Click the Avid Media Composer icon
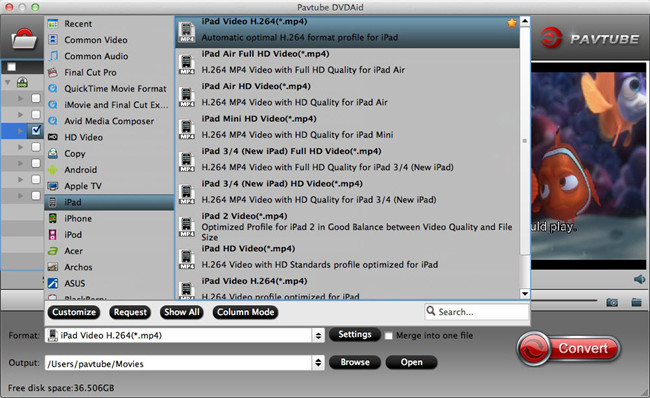 [x=53, y=121]
